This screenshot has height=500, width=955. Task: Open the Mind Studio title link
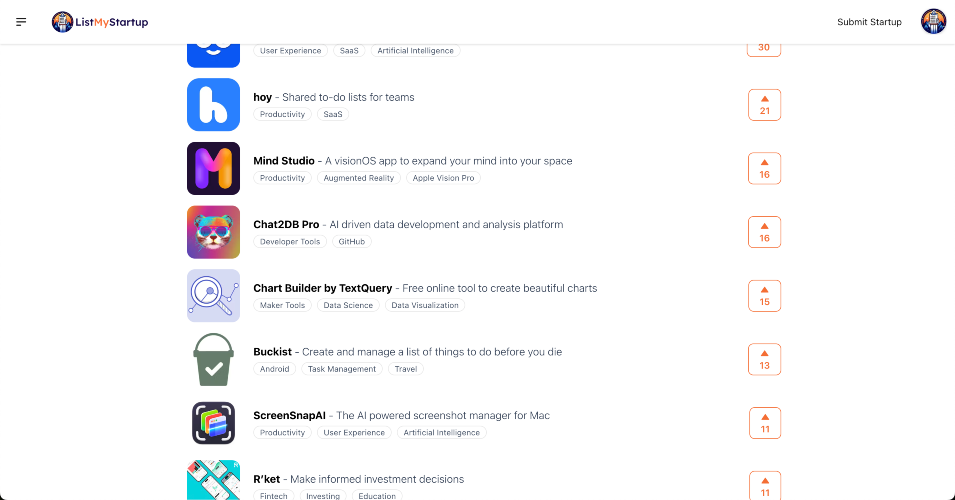pyautogui.click(x=284, y=161)
